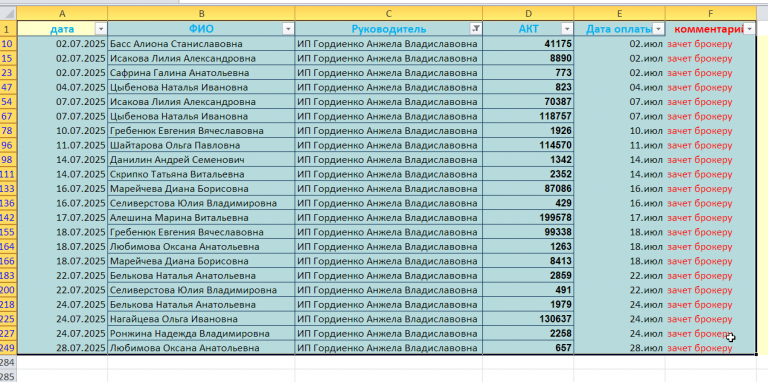
Task: Select column A header
Action: pyautogui.click(x=62, y=13)
